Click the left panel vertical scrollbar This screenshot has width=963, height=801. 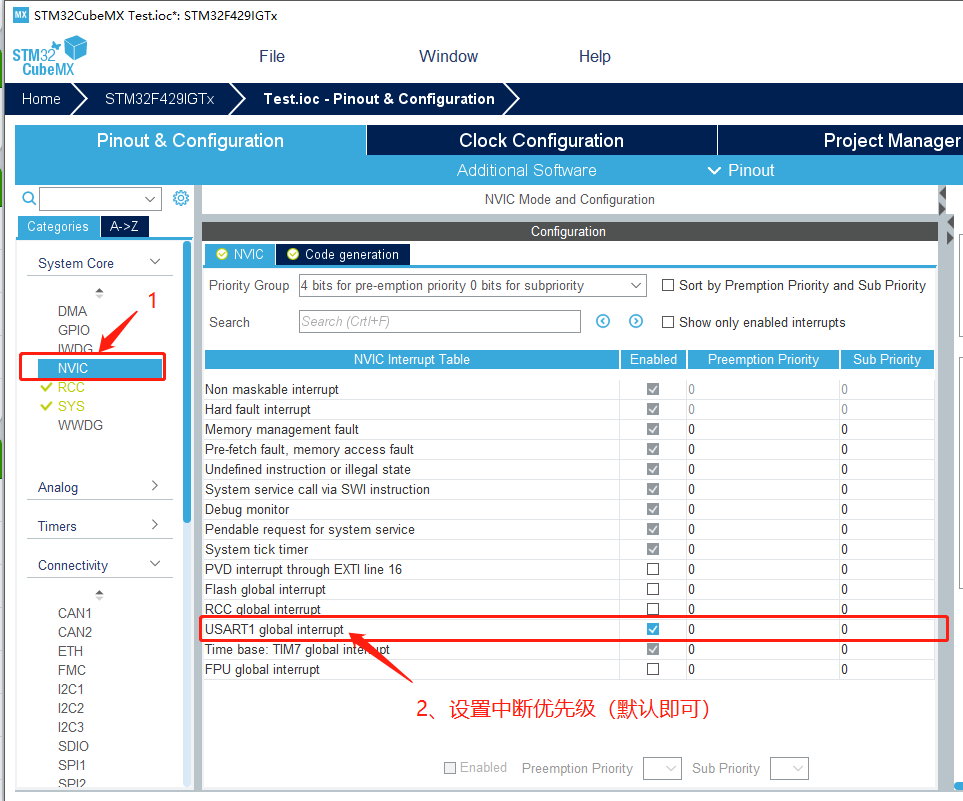pyautogui.click(x=187, y=381)
